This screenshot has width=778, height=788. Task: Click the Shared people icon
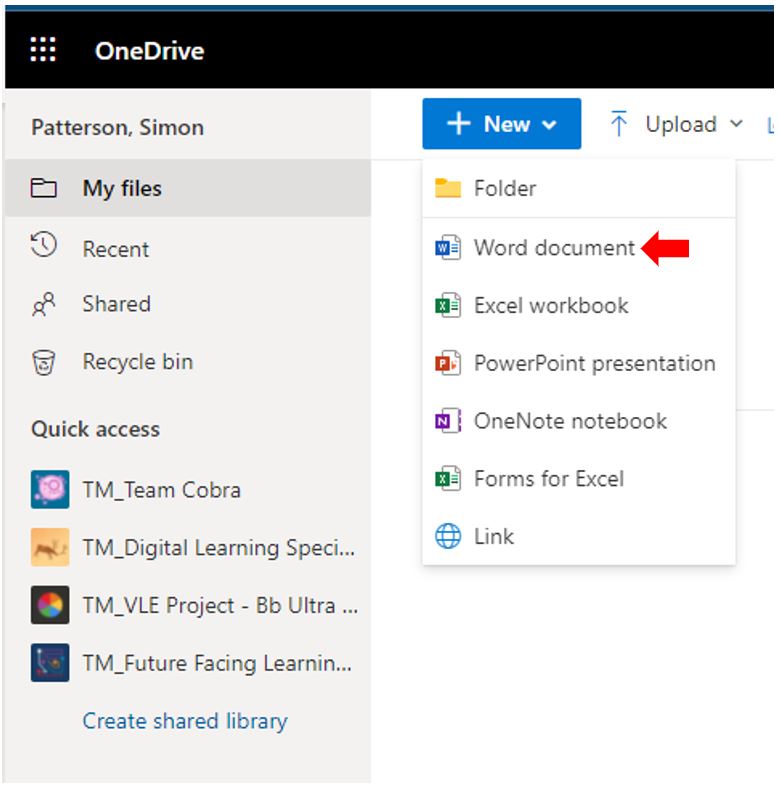[x=44, y=304]
